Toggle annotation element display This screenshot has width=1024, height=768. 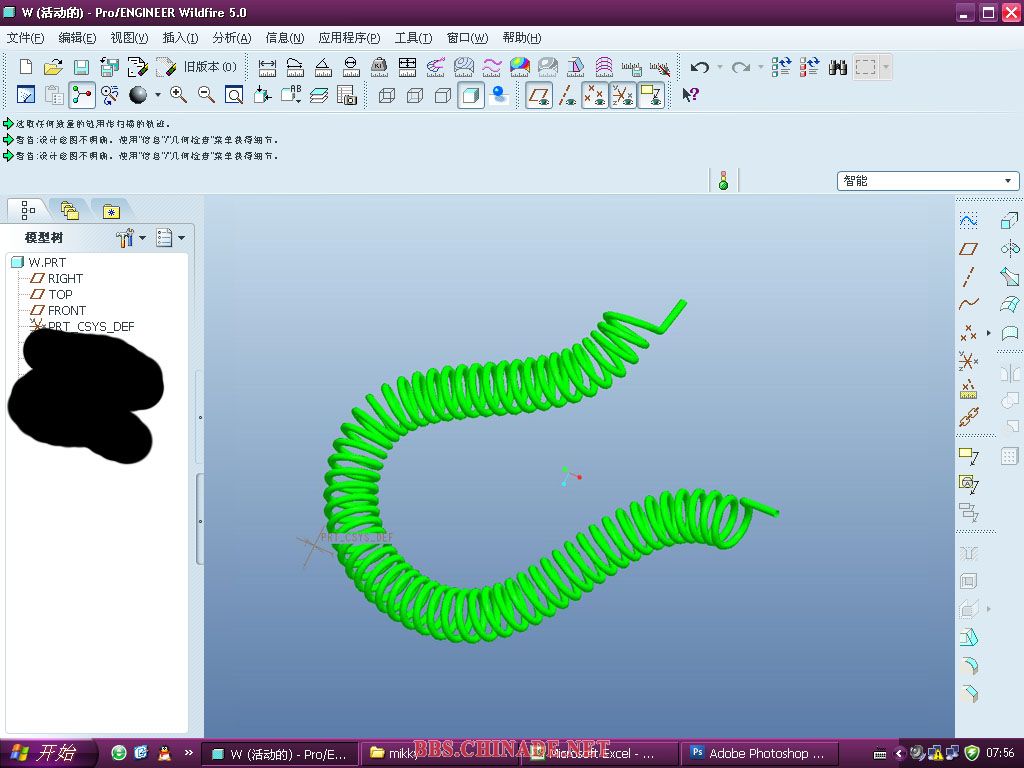(651, 95)
